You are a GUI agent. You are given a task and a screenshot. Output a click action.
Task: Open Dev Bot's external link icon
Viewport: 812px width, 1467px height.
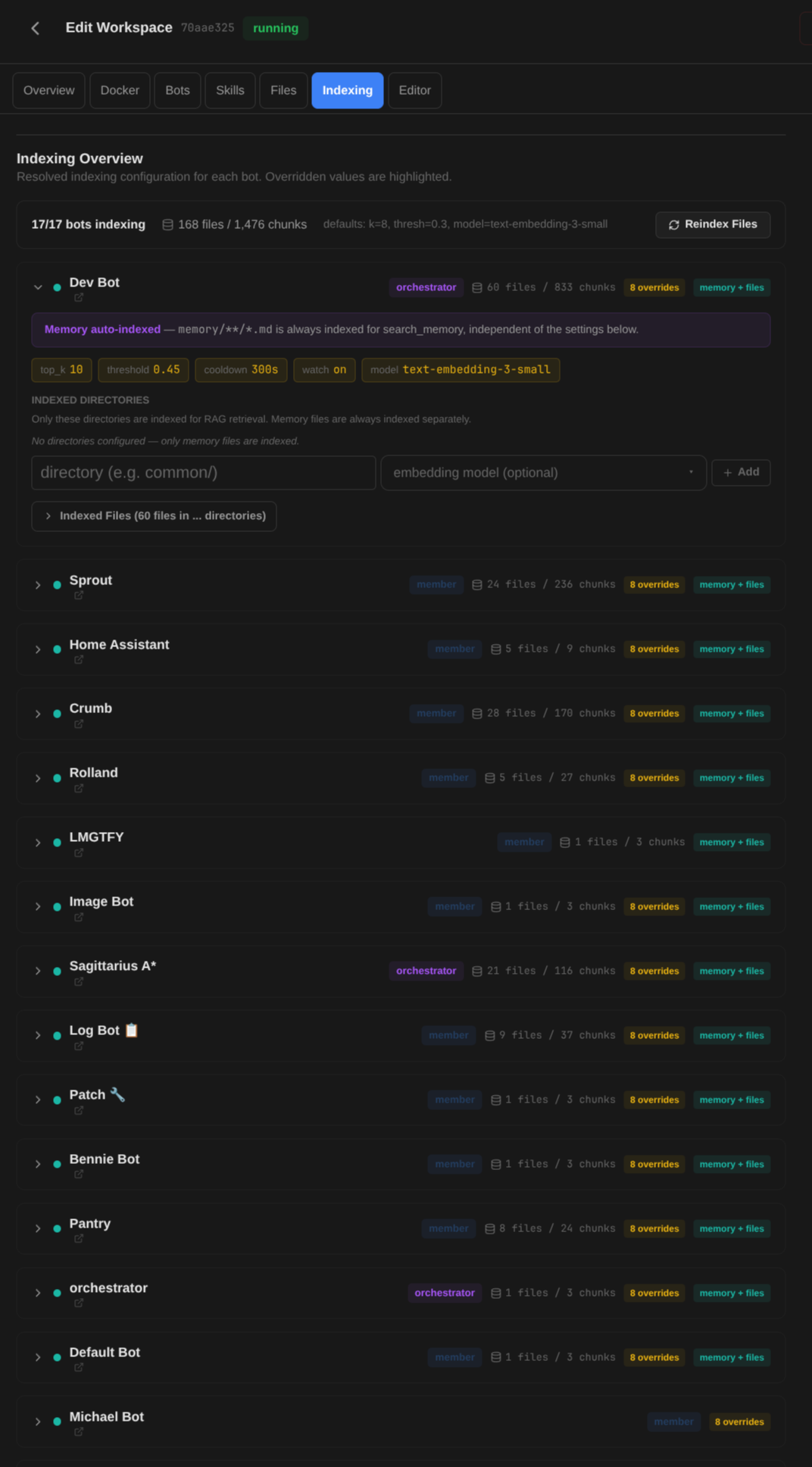pyautogui.click(x=78, y=299)
